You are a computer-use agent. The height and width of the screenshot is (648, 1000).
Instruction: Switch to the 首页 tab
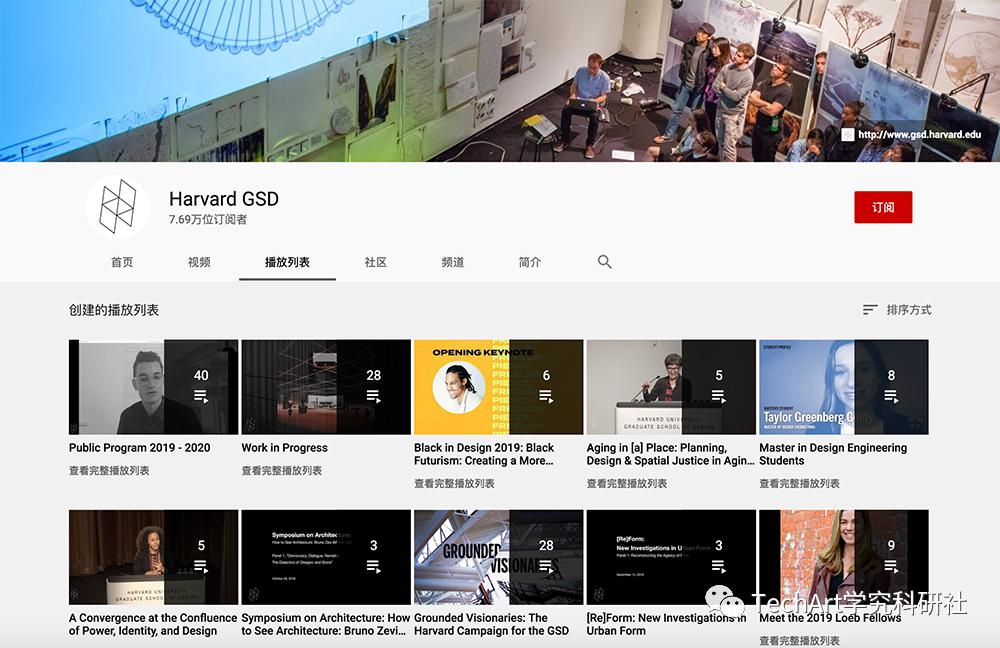coord(122,262)
